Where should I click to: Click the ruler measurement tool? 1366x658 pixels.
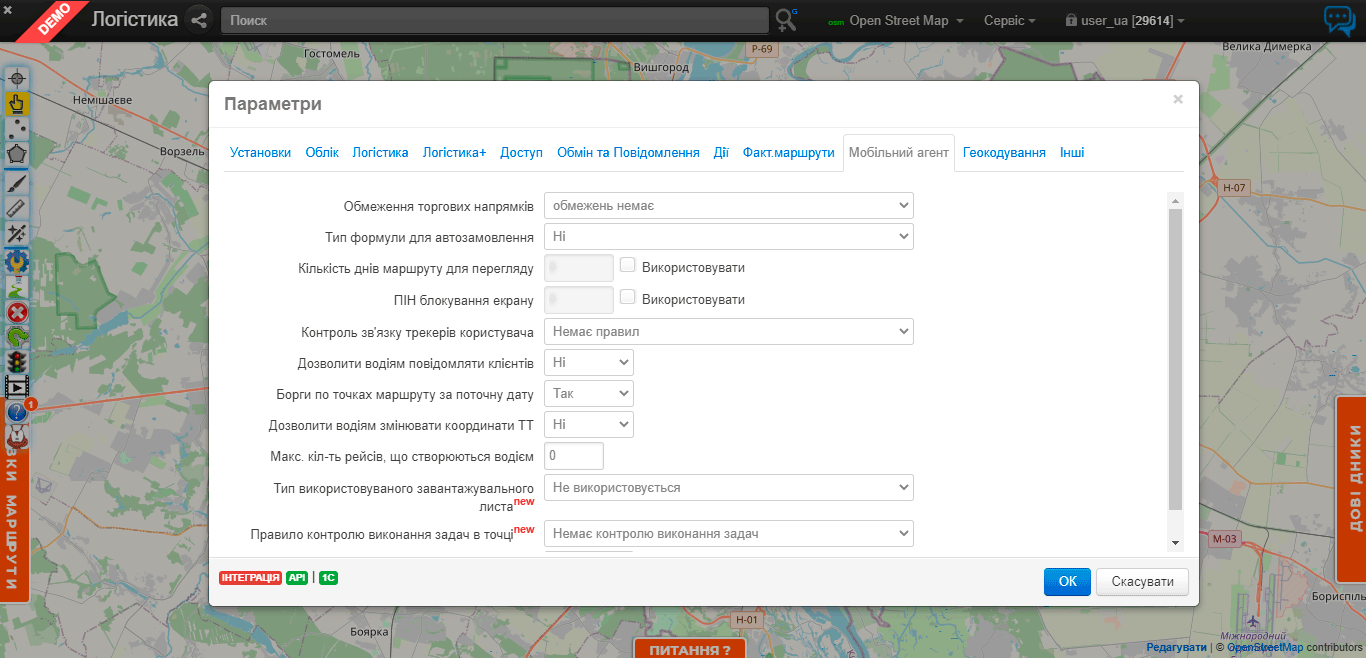(x=17, y=207)
